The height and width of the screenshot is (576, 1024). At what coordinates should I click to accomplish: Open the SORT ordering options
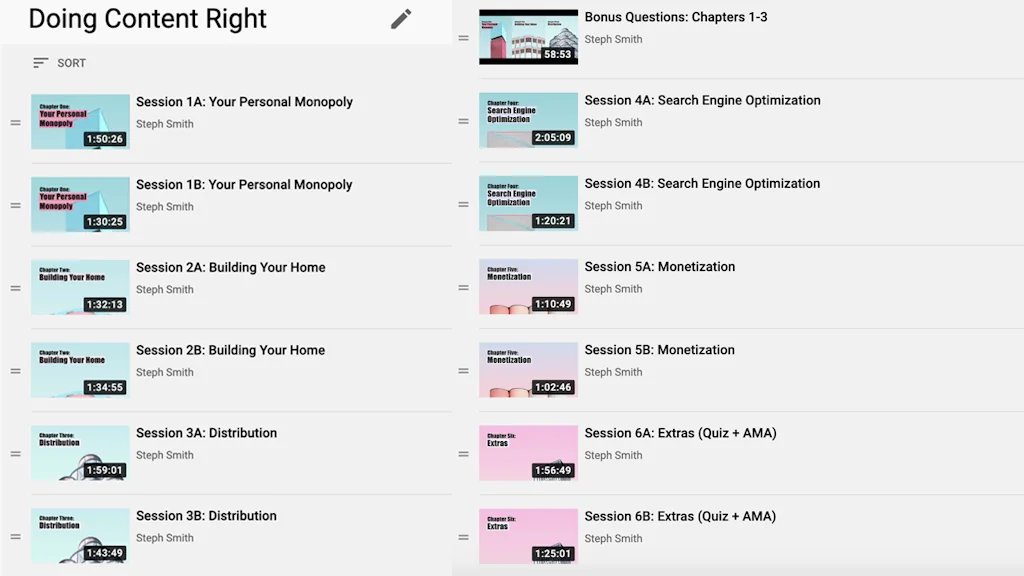coord(60,63)
